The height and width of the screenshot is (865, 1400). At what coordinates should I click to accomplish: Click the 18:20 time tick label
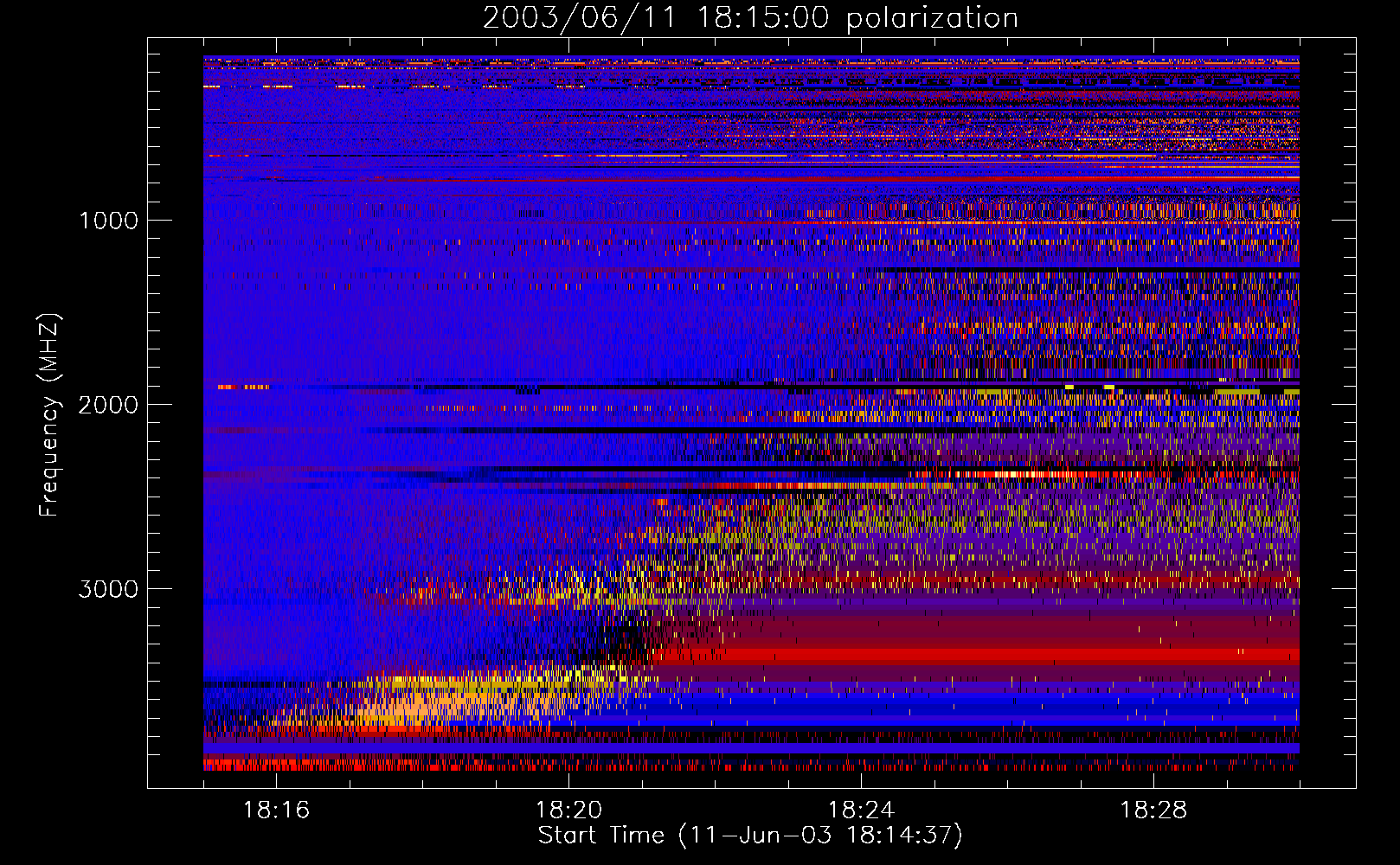[568, 811]
